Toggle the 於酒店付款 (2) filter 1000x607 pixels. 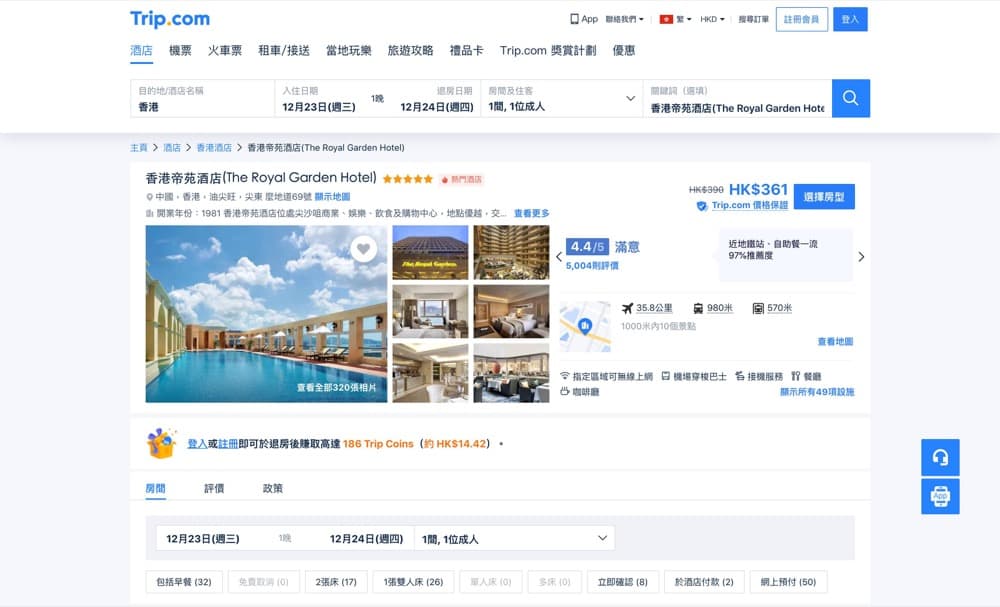704,581
